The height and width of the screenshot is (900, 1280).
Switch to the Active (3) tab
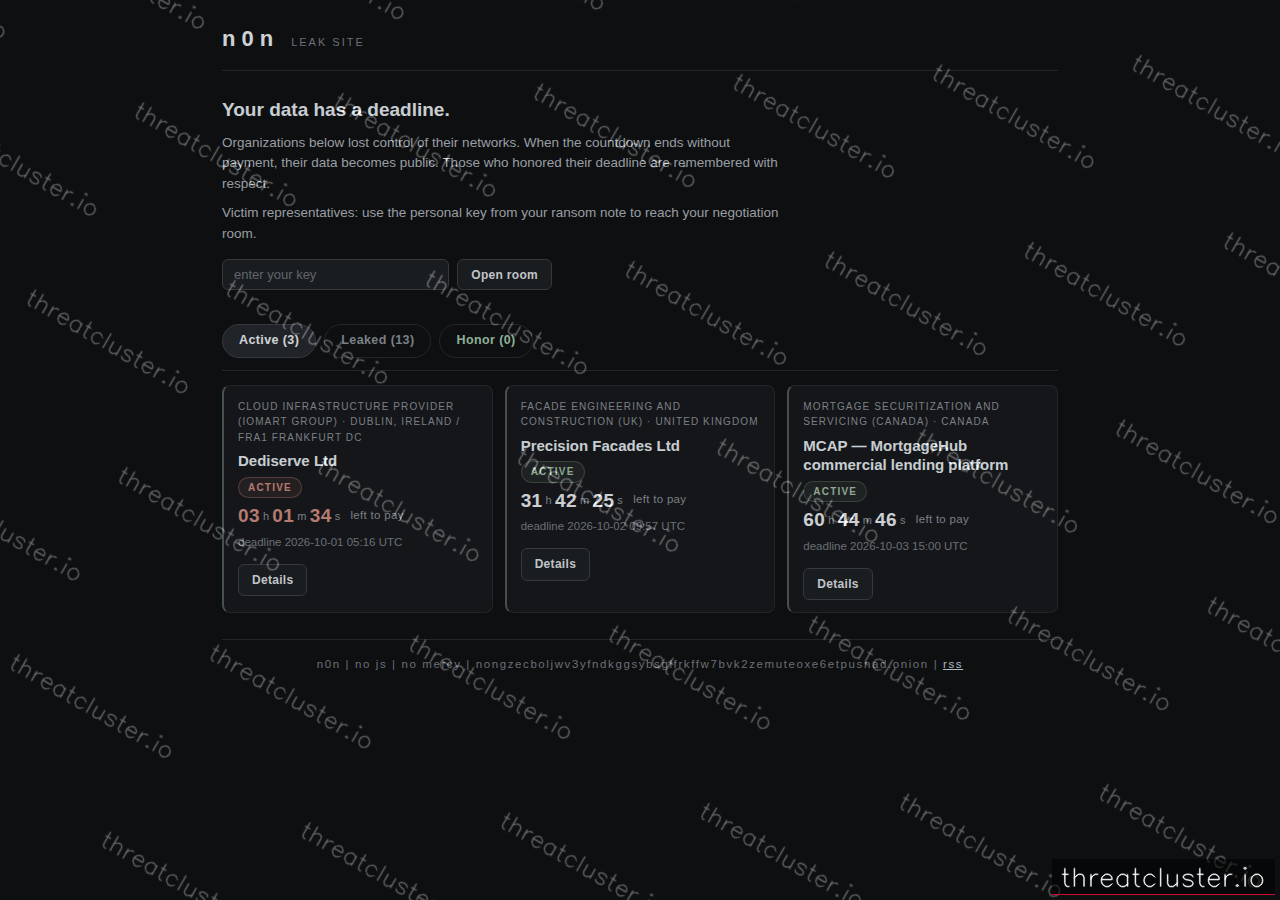click(269, 340)
